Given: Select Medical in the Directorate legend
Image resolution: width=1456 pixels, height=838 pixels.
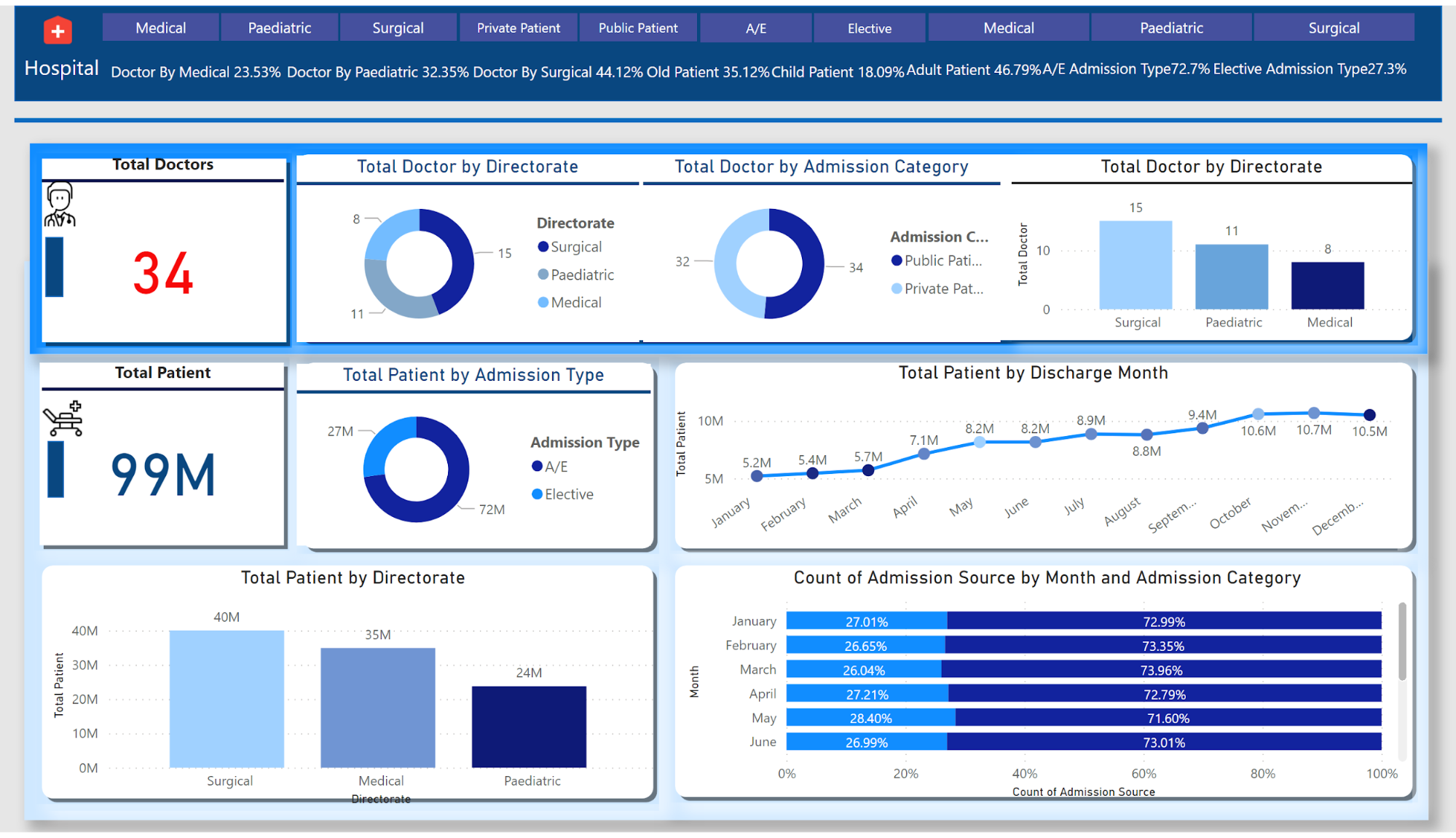Looking at the screenshot, I should 570,302.
